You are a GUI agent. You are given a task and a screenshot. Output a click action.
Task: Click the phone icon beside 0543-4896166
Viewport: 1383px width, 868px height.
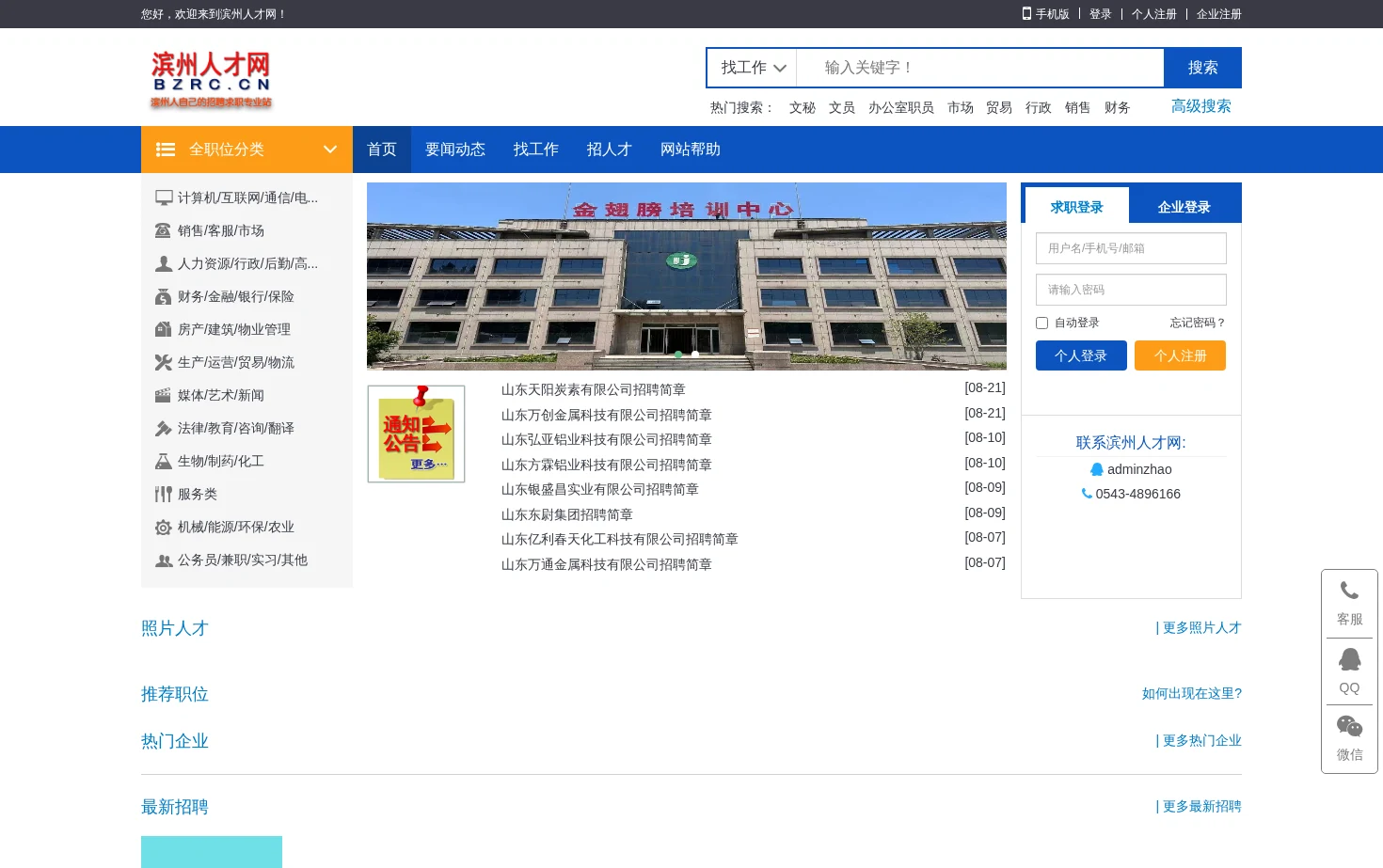tap(1087, 494)
